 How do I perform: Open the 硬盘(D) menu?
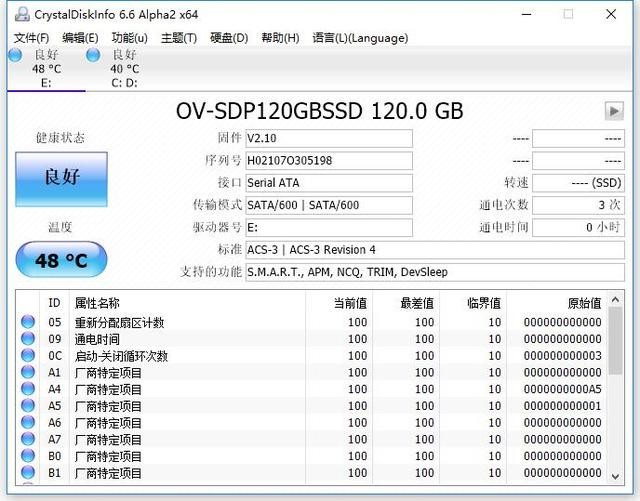229,38
